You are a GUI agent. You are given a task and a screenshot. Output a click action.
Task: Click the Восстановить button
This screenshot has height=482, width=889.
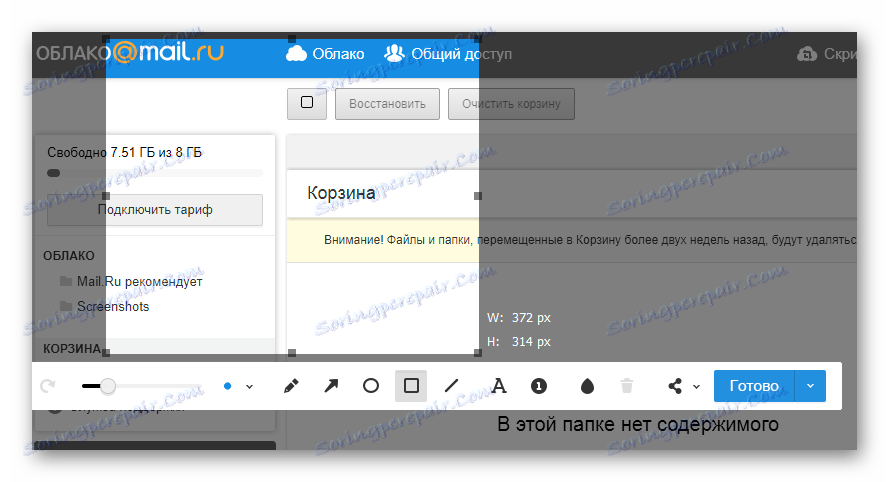pos(387,104)
